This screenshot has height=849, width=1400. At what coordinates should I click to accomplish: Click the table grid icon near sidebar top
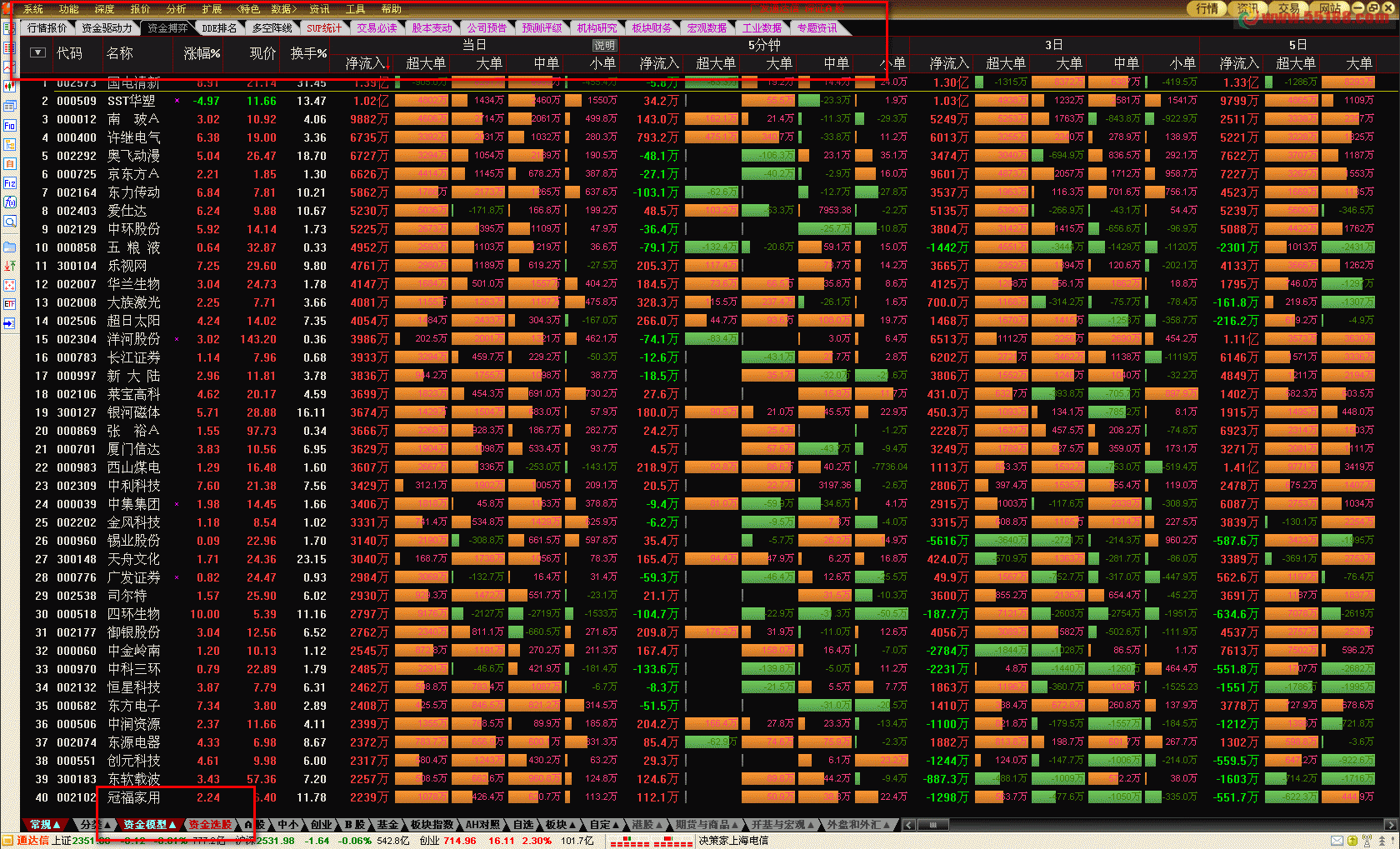tap(9, 47)
